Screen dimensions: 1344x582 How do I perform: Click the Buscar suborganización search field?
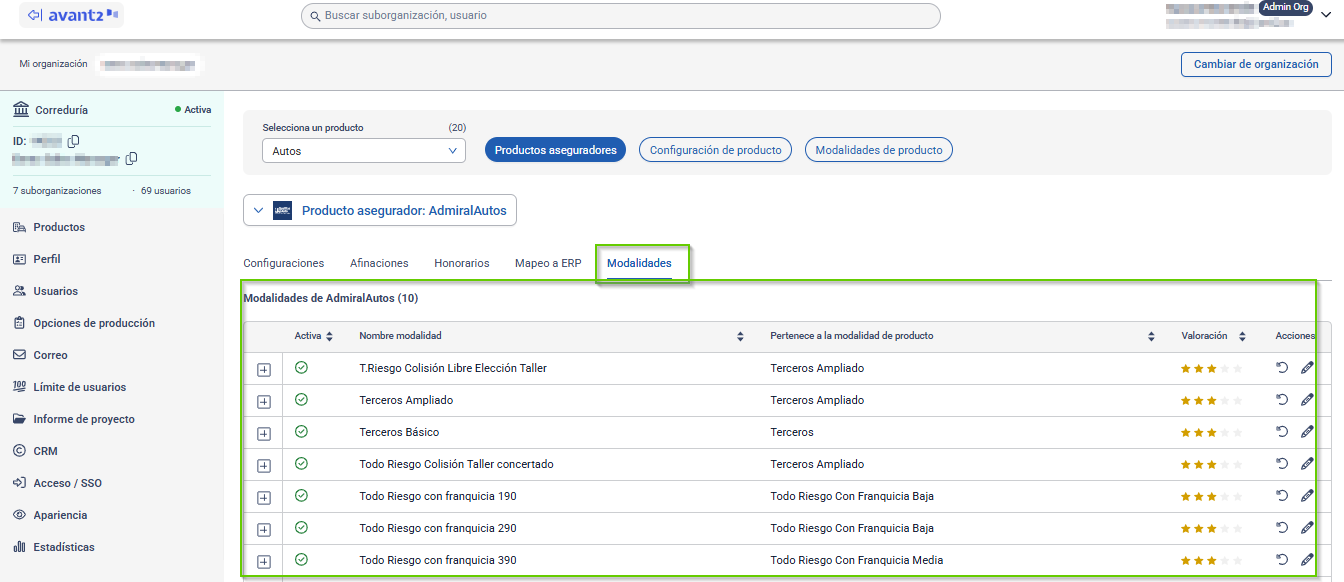pos(621,16)
